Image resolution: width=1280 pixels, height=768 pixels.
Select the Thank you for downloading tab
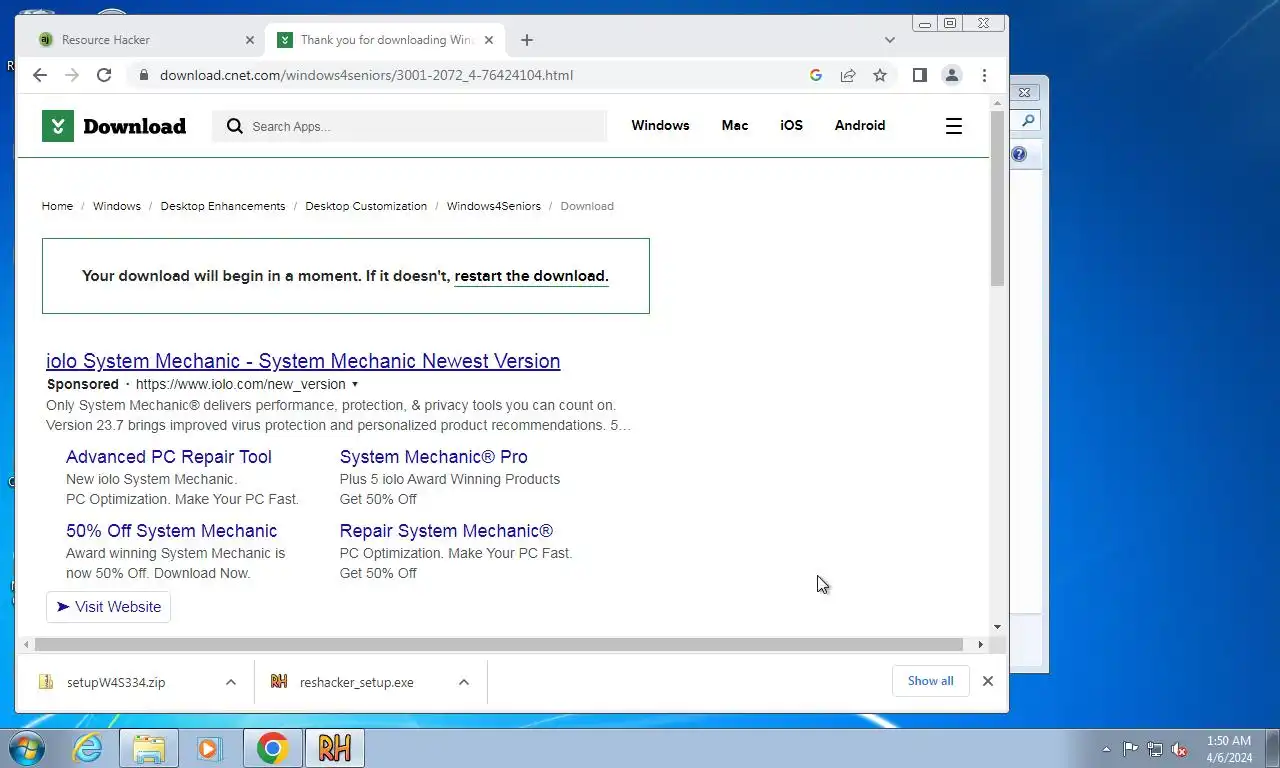point(385,40)
